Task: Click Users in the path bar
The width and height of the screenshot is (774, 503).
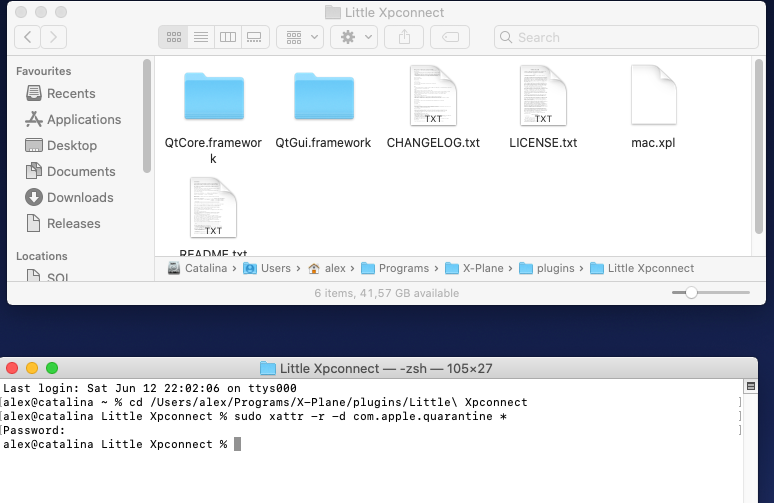Action: (x=267, y=268)
